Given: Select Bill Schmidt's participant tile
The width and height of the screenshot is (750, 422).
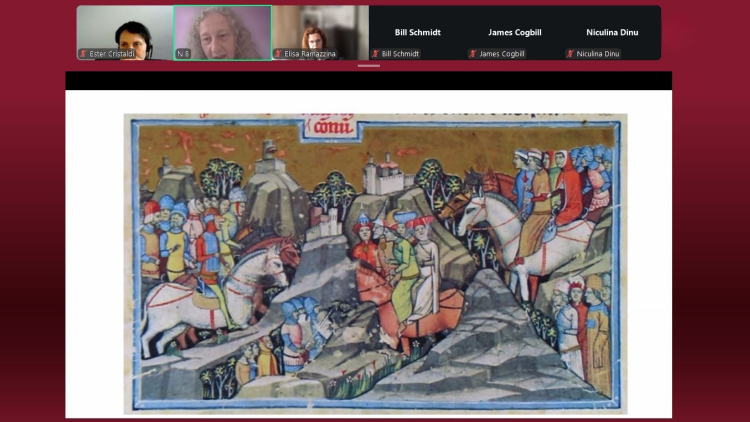Looking at the screenshot, I should [x=418, y=33].
